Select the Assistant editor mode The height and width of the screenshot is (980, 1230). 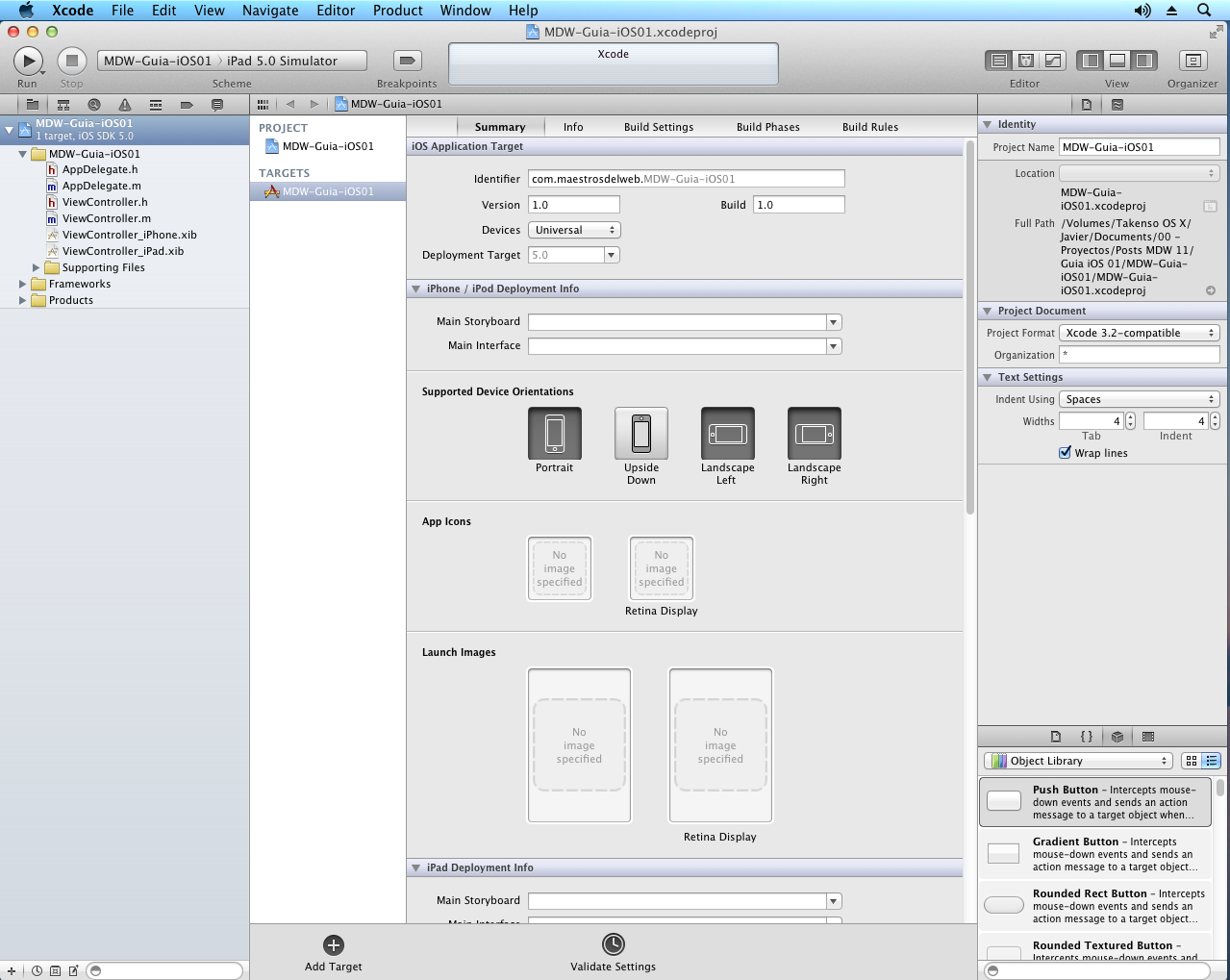point(1026,61)
